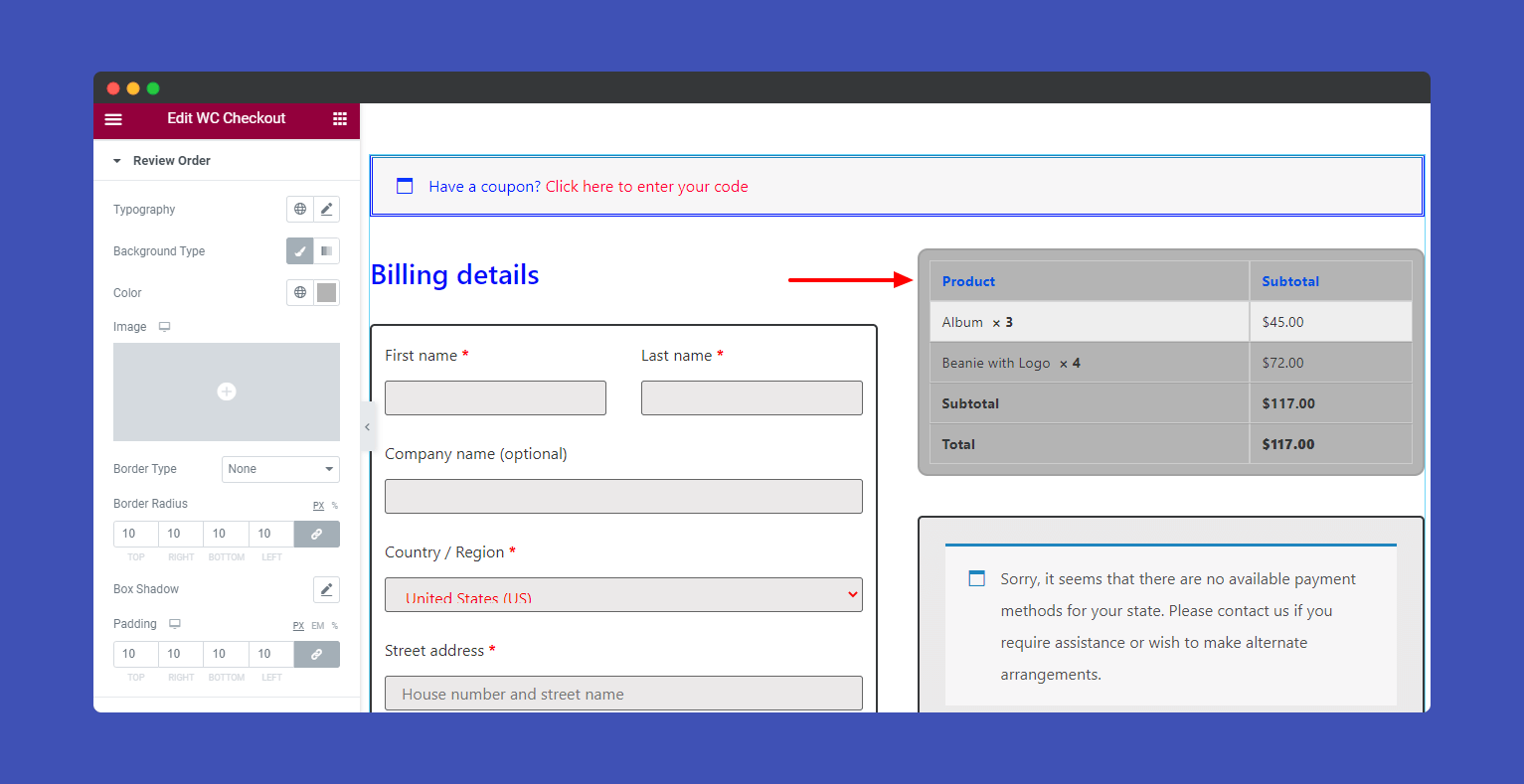
Task: Click Border Radius bottom value field
Action: pos(226,535)
